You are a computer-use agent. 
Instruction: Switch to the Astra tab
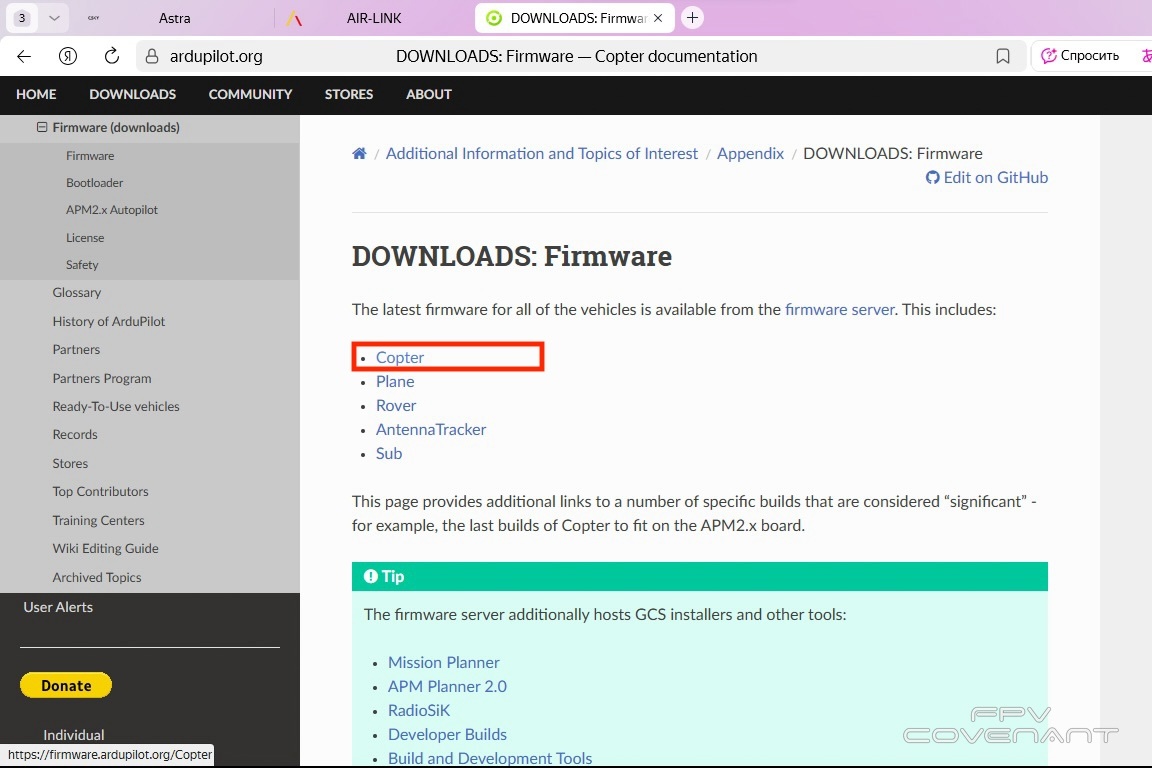[x=174, y=18]
